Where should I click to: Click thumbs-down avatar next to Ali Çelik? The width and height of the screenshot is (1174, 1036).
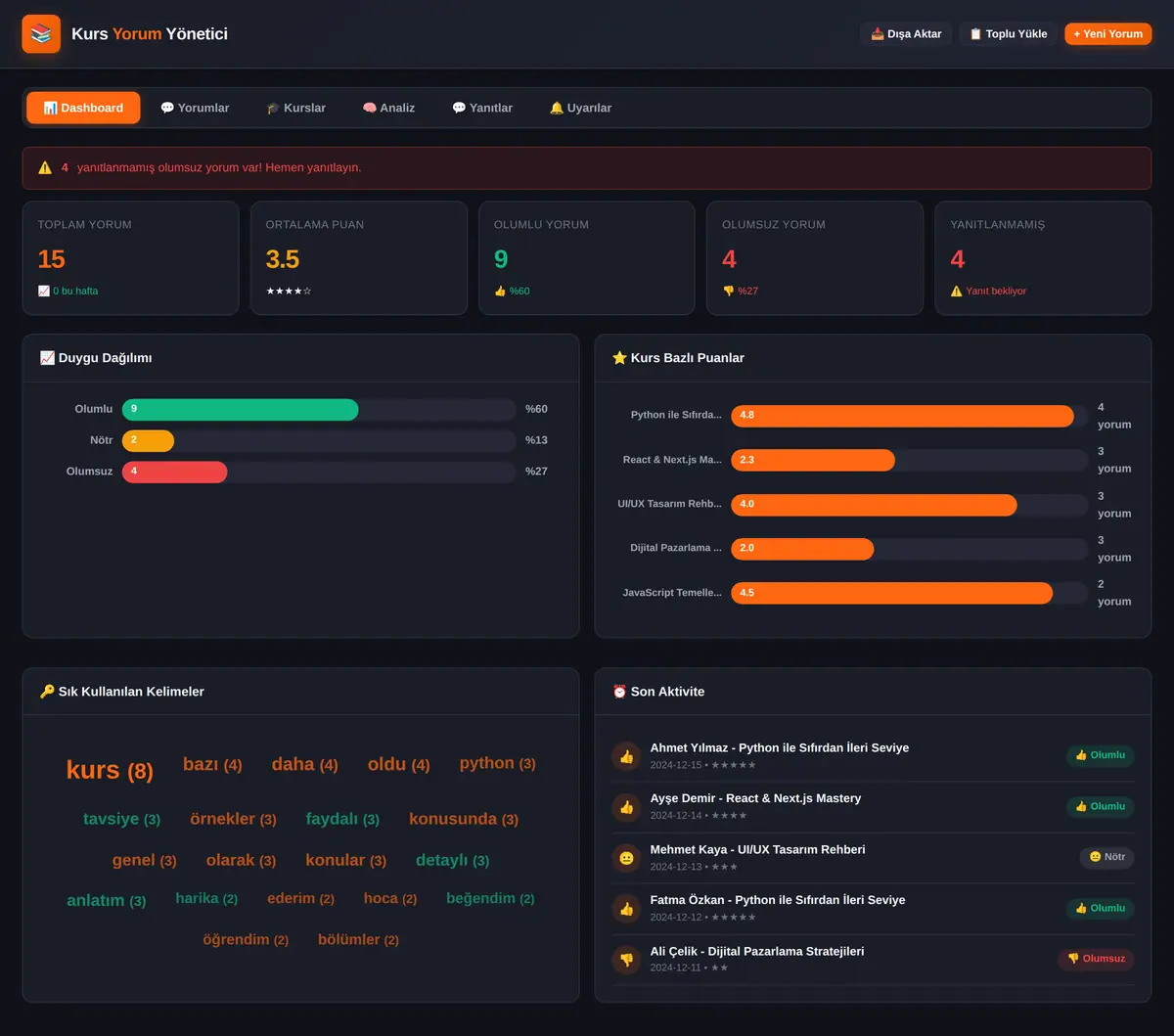tap(626, 959)
